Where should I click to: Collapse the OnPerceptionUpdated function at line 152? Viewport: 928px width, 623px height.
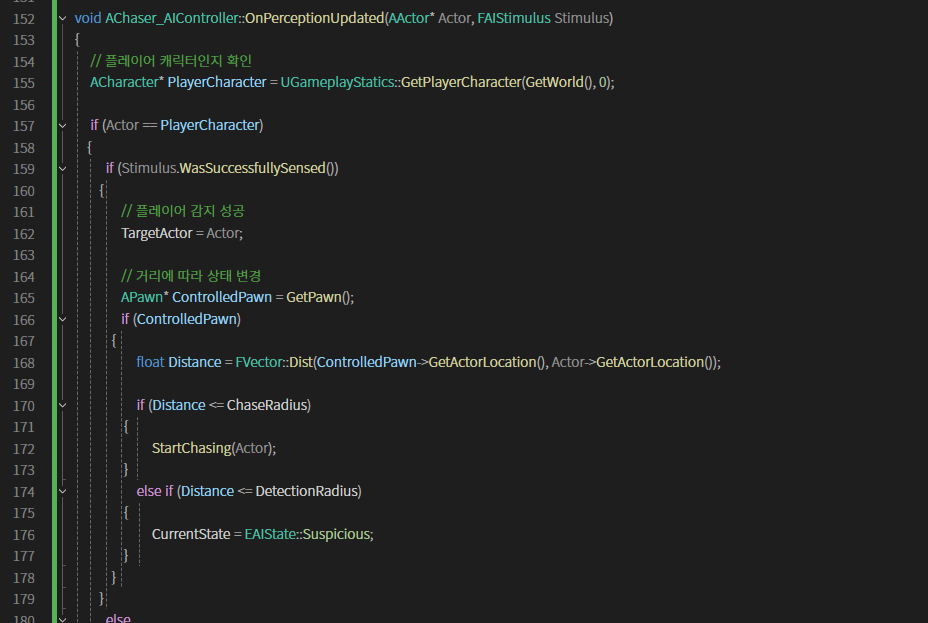click(62, 18)
